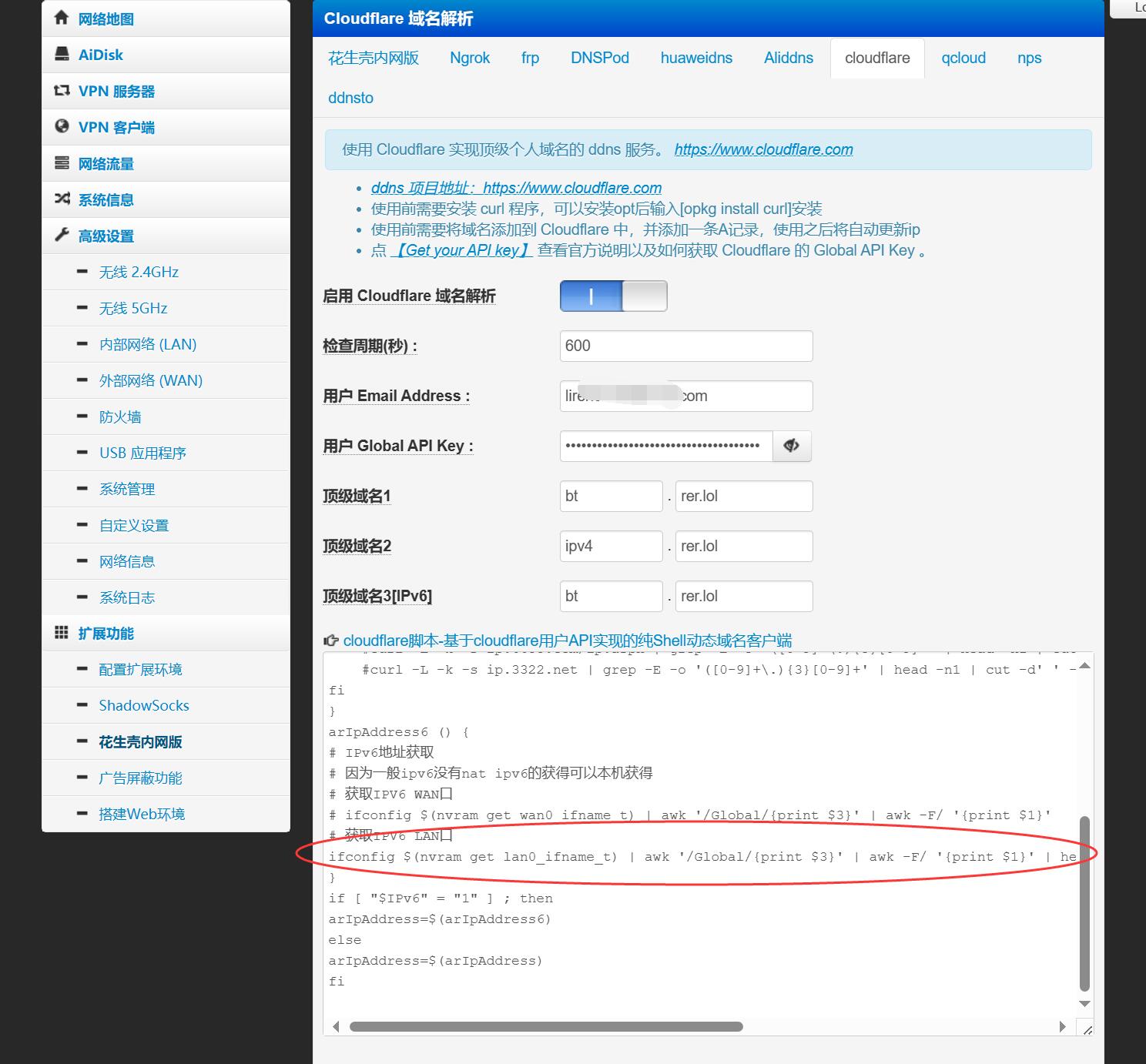Open 系统管理 page
This screenshot has height=1064, width=1146.
[x=166, y=489]
